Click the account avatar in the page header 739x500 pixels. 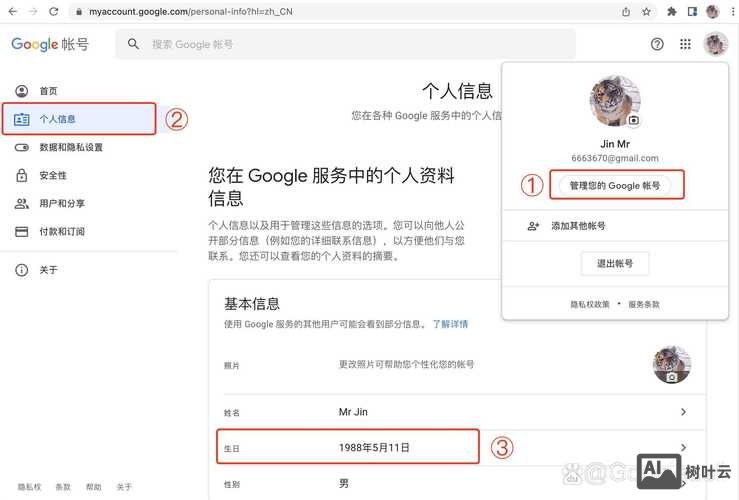click(716, 44)
